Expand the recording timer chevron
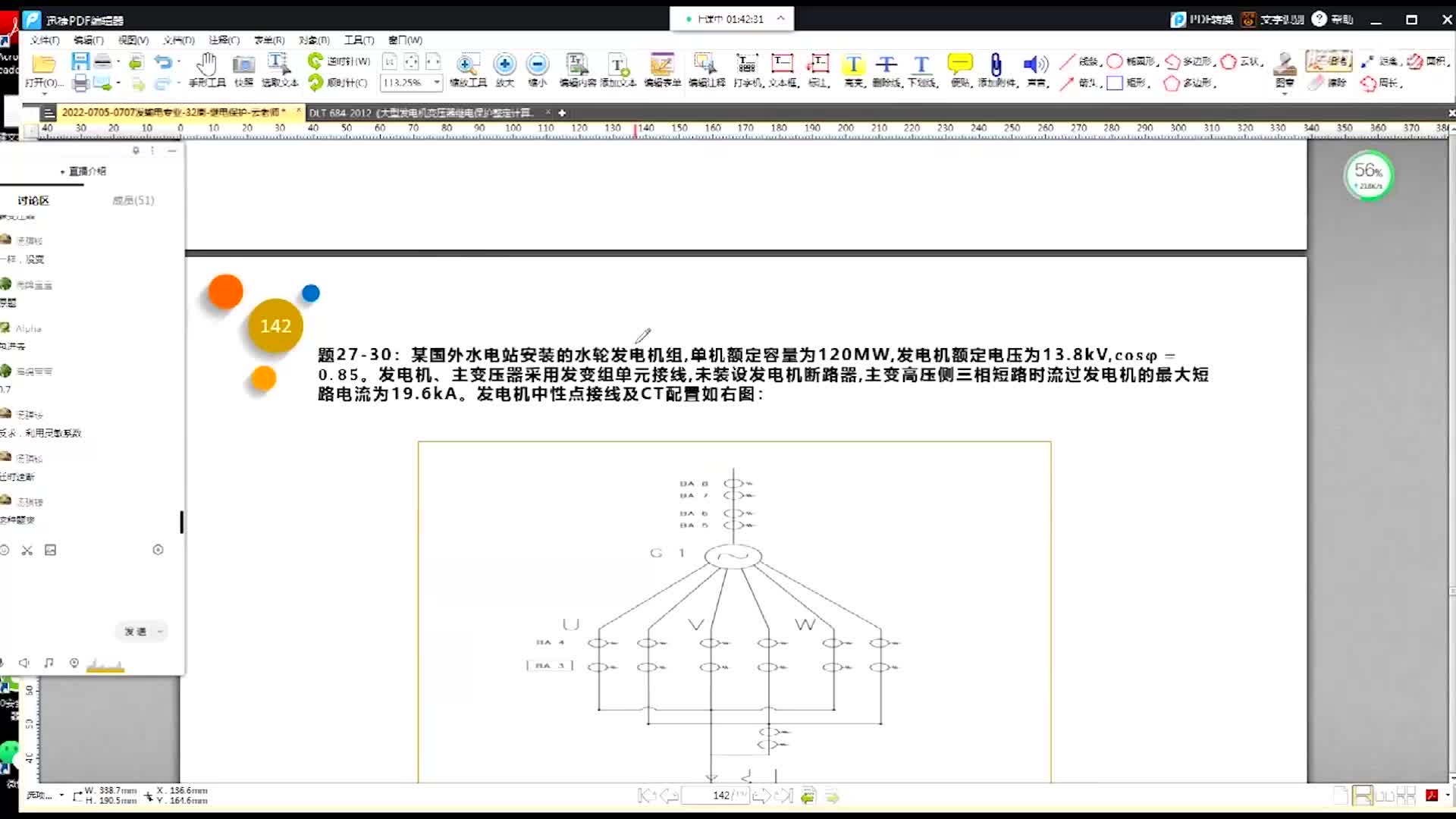The height and width of the screenshot is (819, 1456). pyautogui.click(x=780, y=19)
